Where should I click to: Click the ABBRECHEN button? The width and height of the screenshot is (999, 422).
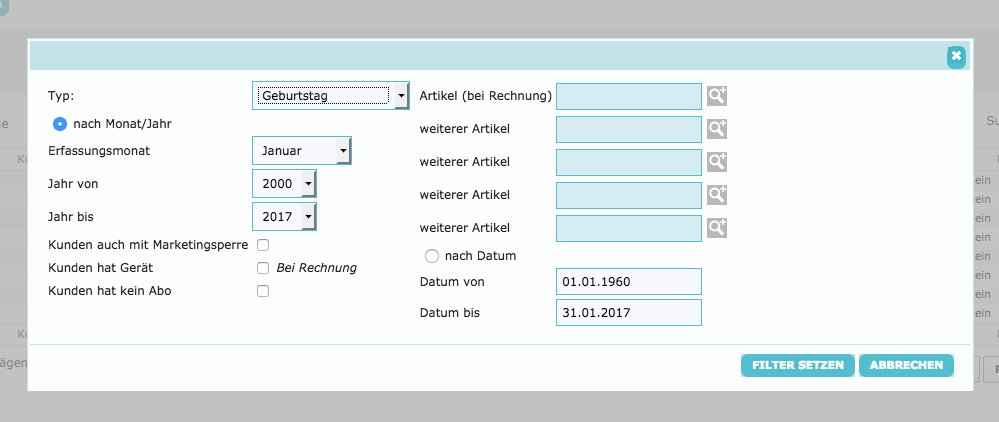tap(906, 366)
